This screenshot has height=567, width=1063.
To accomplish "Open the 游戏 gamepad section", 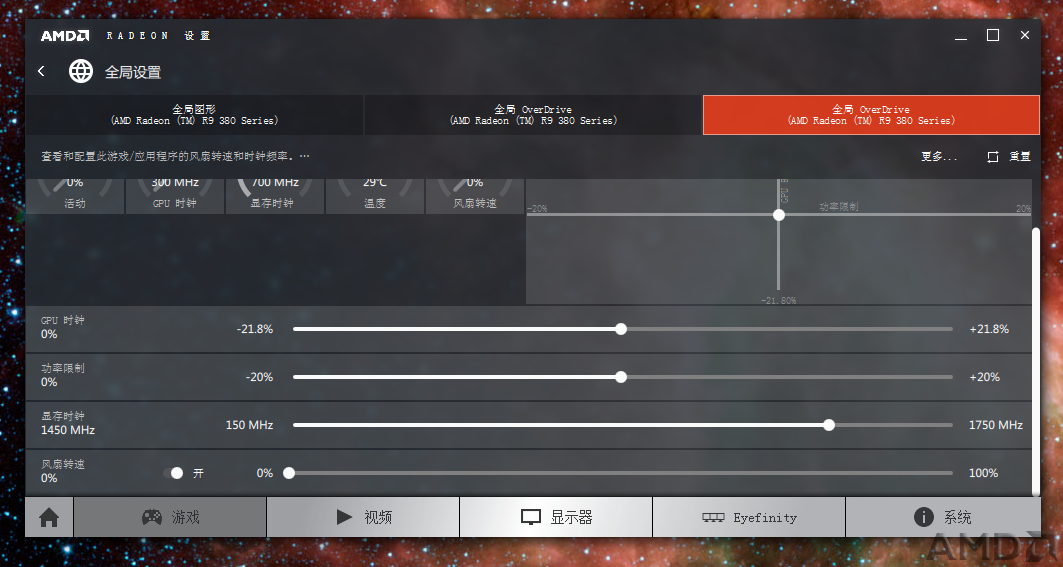I will pyautogui.click(x=170, y=517).
